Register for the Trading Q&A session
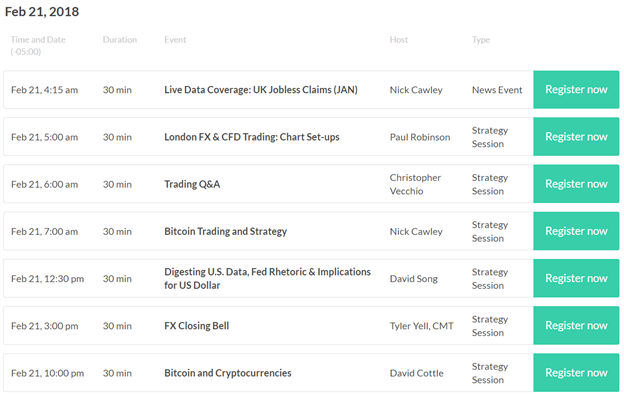This screenshot has height=395, width=624. pos(576,184)
